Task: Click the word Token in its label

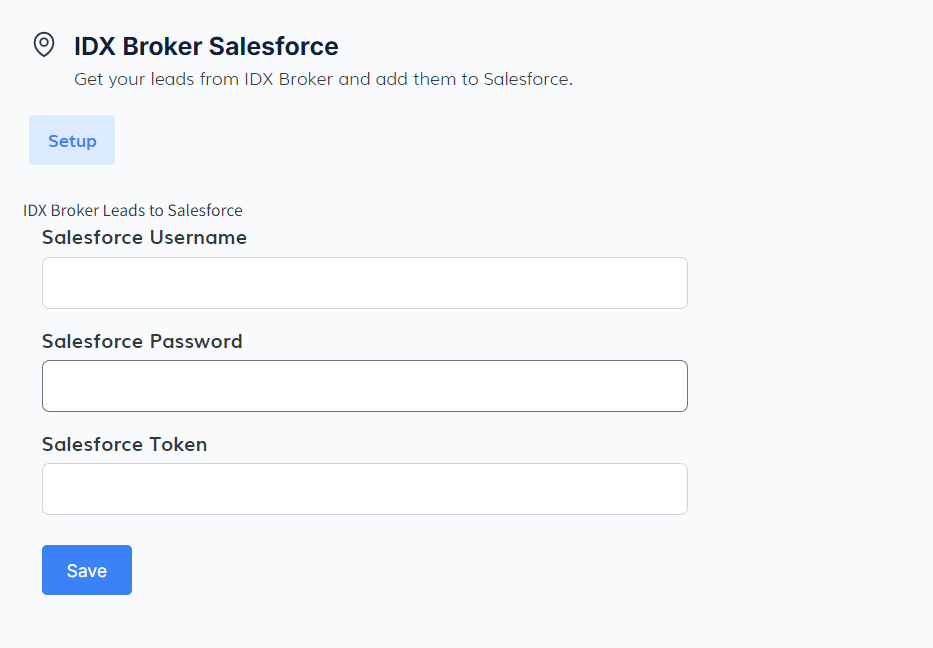Action: pos(178,444)
